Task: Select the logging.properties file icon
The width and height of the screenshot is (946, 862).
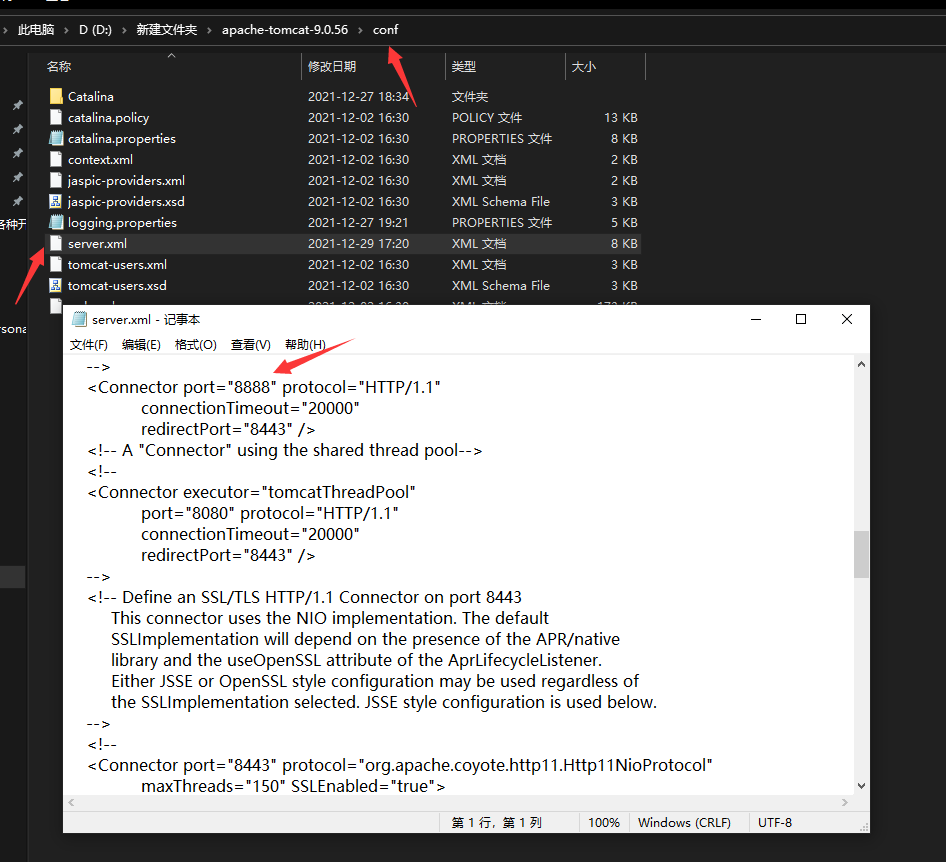Action: click(55, 222)
